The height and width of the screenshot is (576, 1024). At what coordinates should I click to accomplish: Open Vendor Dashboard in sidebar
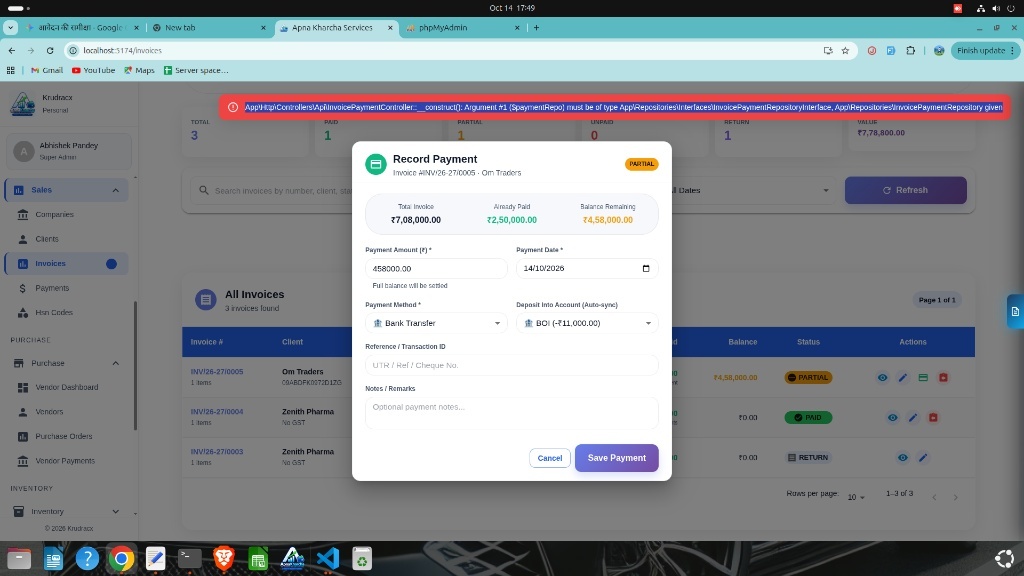67,387
